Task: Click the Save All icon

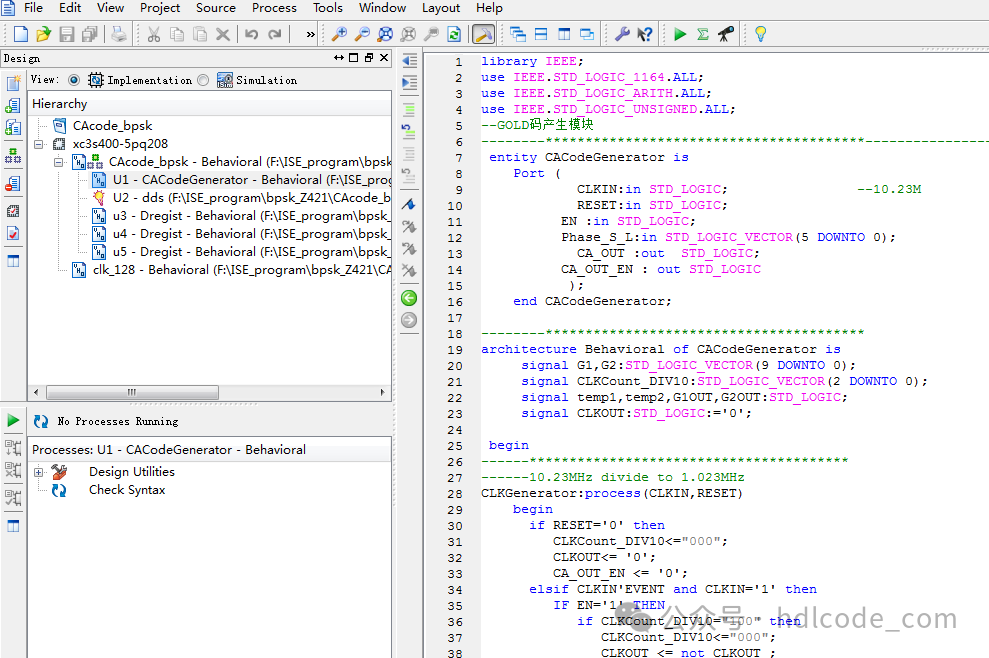Action: click(90, 34)
